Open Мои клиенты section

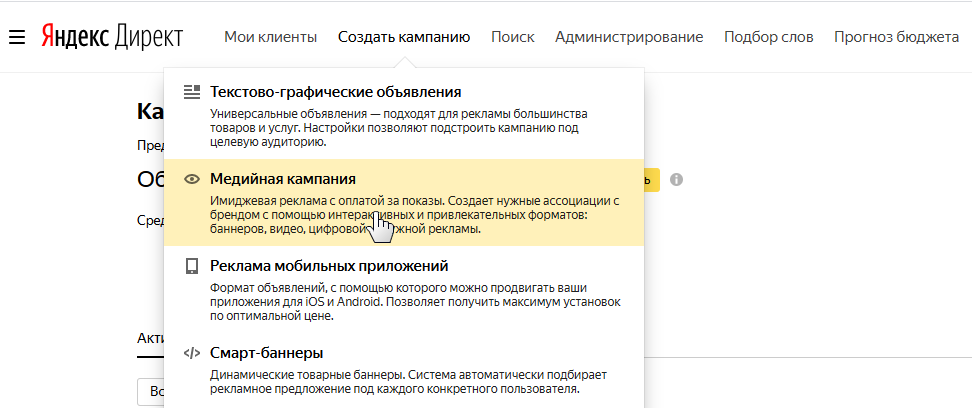(x=270, y=37)
